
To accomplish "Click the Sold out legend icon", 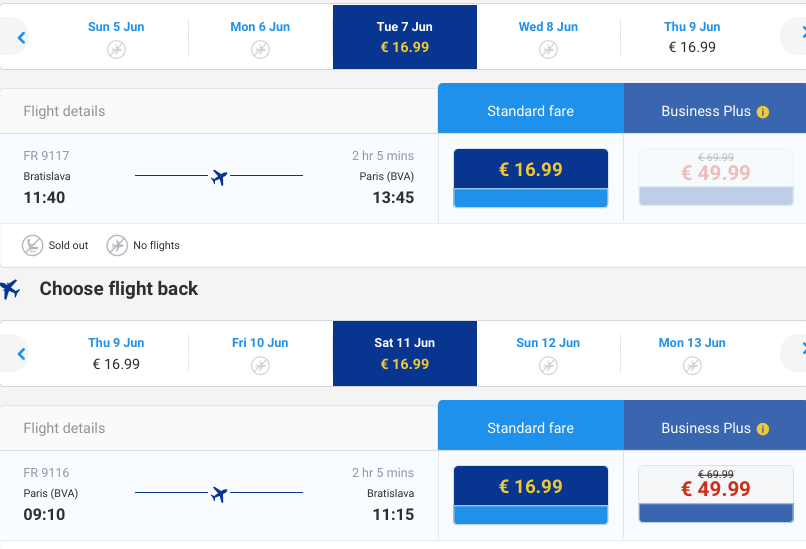I will pos(32,245).
